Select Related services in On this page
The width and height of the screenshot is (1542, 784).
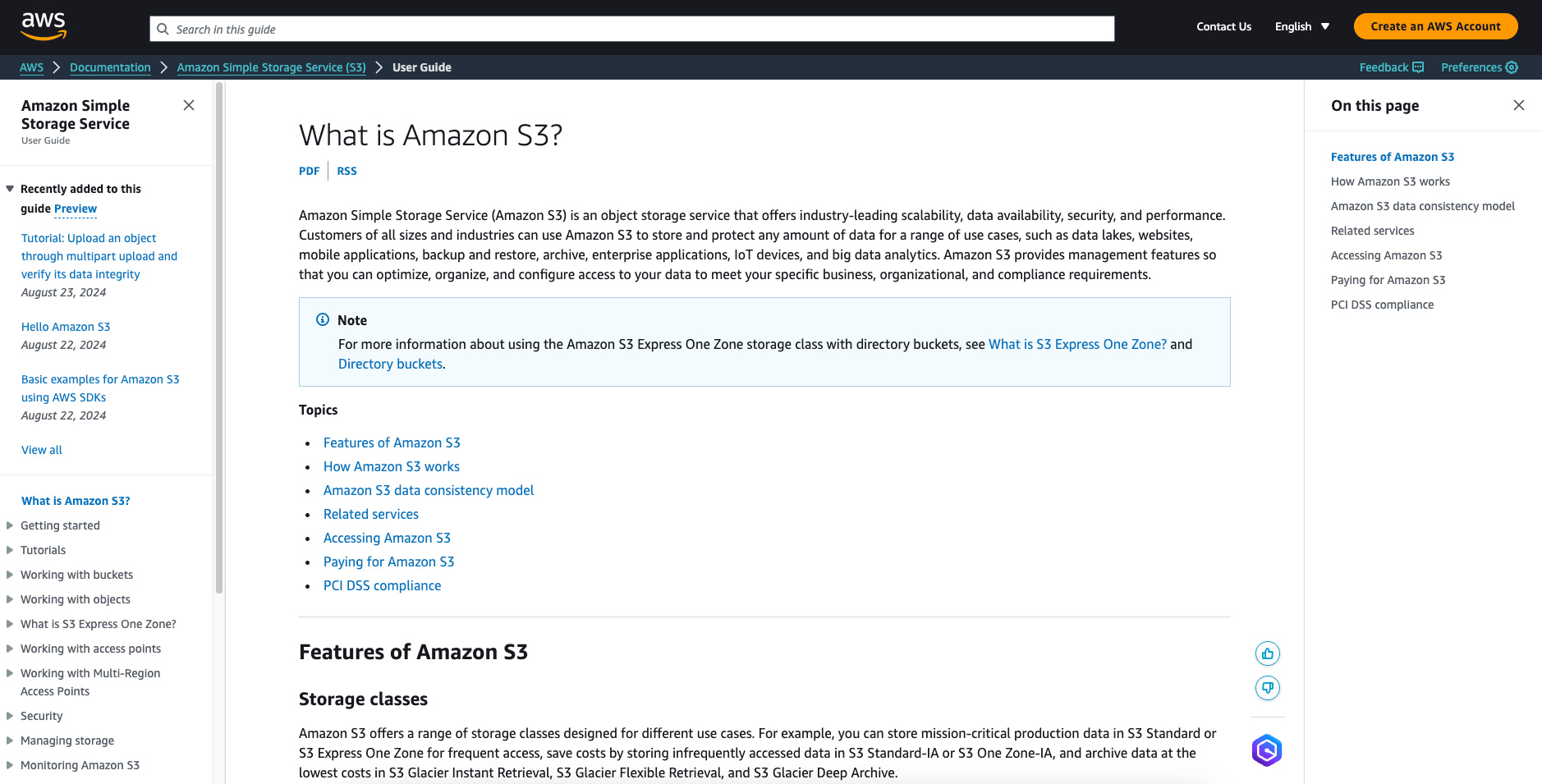pyautogui.click(x=1372, y=231)
